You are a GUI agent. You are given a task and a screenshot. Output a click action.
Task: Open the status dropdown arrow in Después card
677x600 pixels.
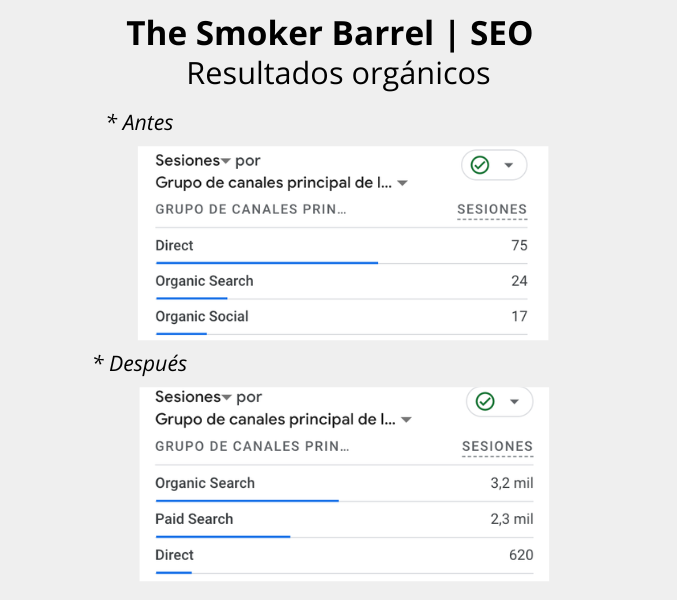tap(514, 401)
